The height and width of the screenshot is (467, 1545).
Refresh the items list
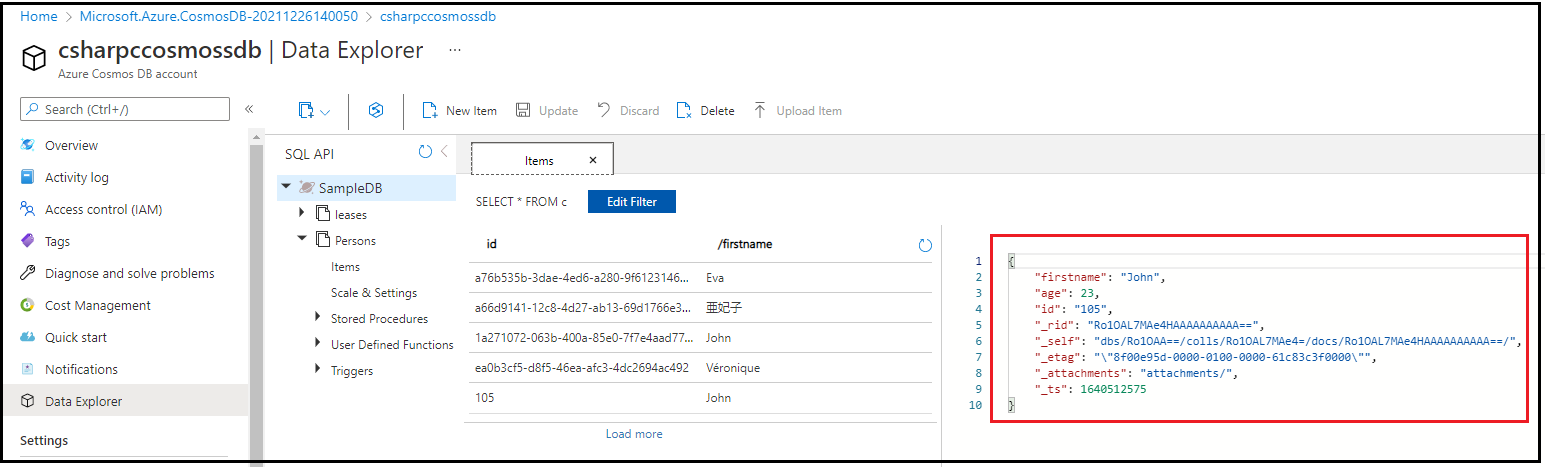(925, 245)
